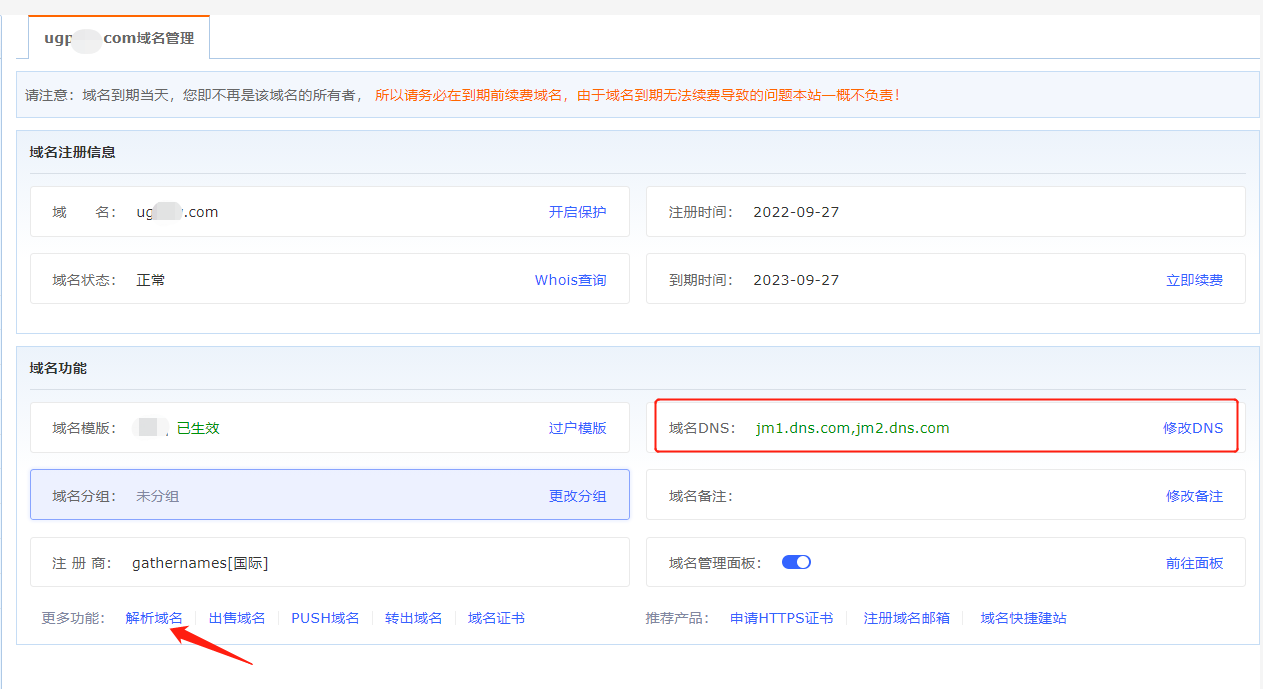Click the 域名功能 section heading
Screen dimensions: 1263x689
point(58,368)
